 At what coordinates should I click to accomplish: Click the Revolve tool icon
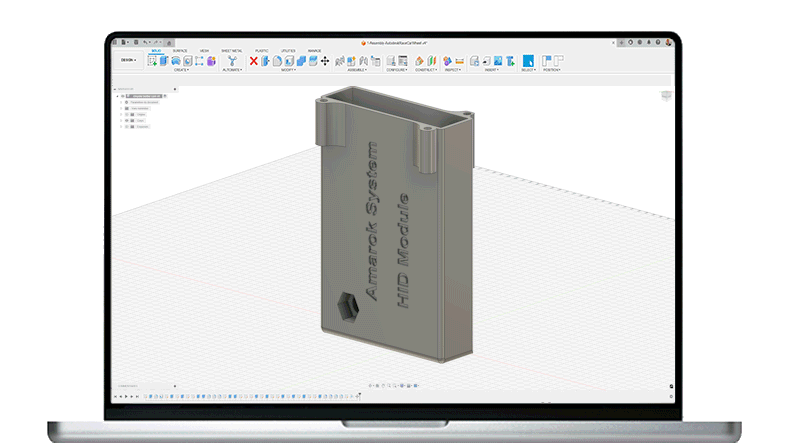(176, 61)
